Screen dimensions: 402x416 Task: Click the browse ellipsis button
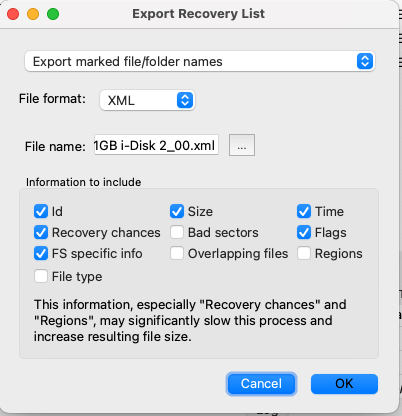click(242, 145)
